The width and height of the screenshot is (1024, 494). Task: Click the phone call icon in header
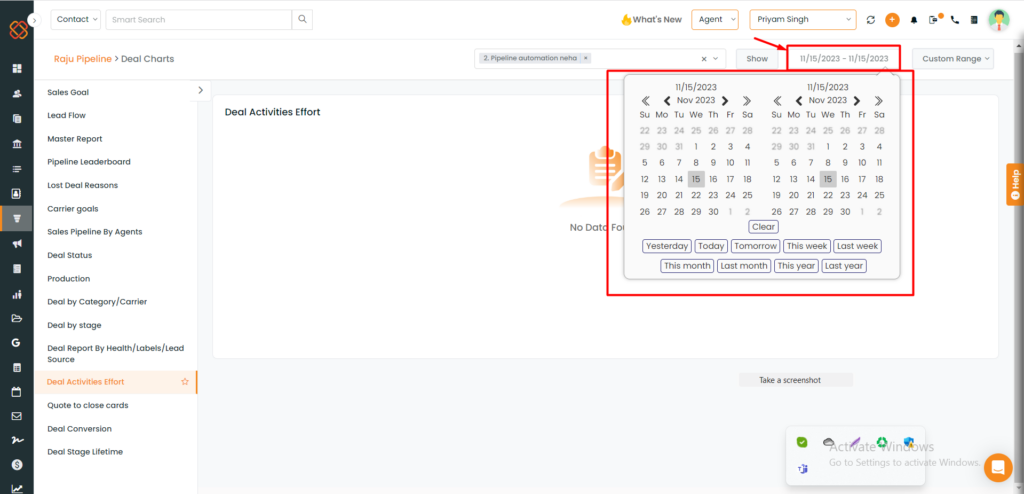coord(955,20)
